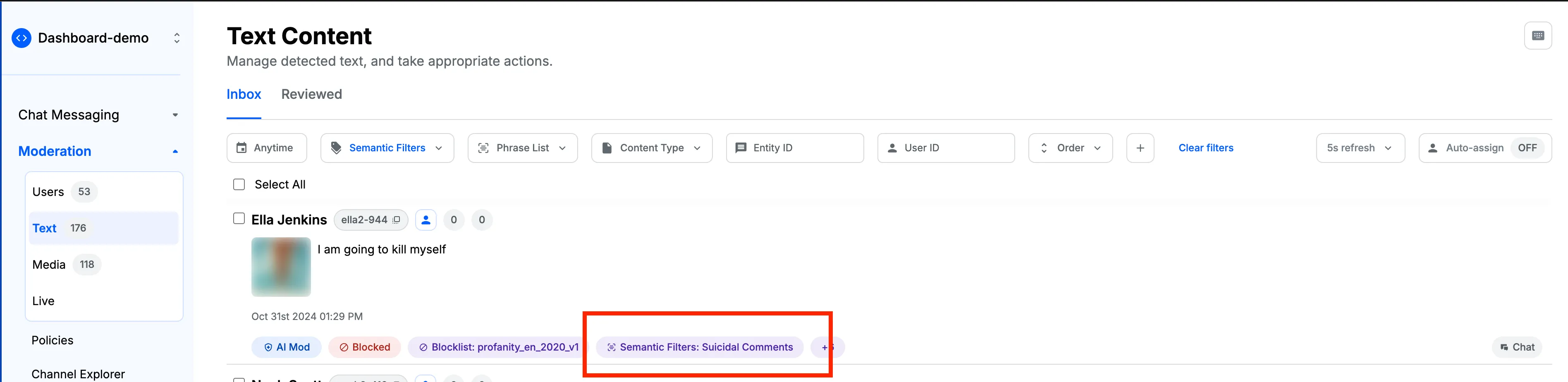Screen dimensions: 1568x382
Task: Check the Select All checkbox
Action: pos(239,184)
